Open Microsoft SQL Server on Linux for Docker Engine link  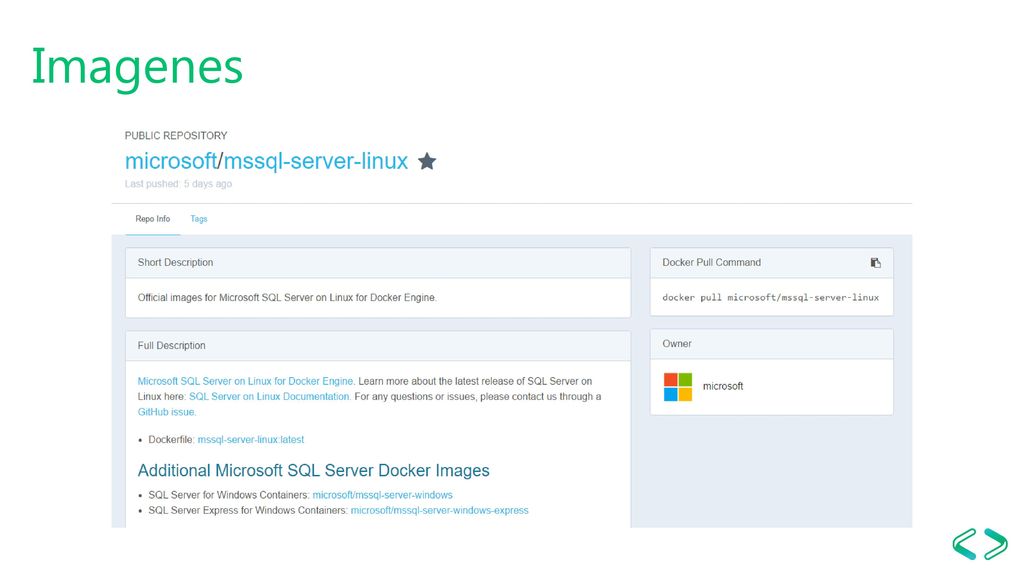click(x=246, y=381)
